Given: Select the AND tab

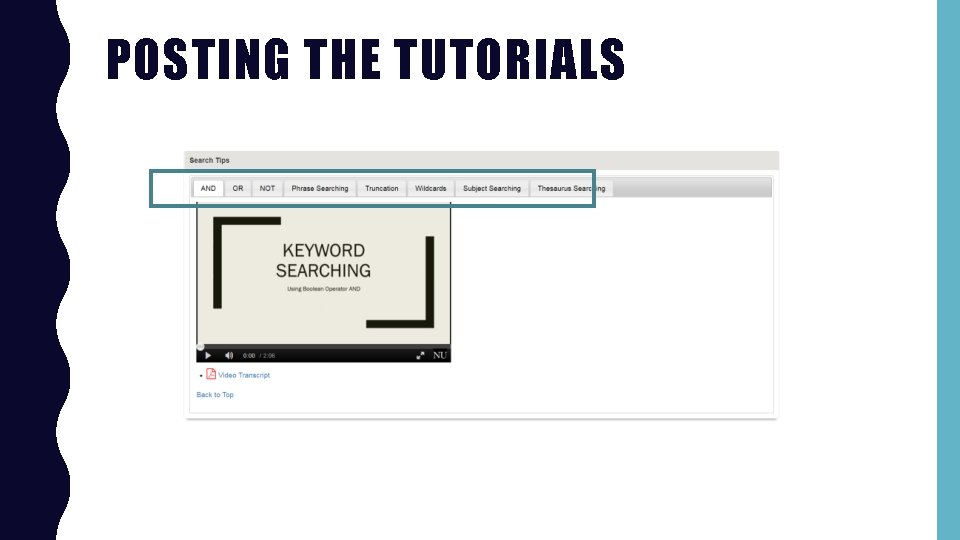Looking at the screenshot, I should [208, 189].
